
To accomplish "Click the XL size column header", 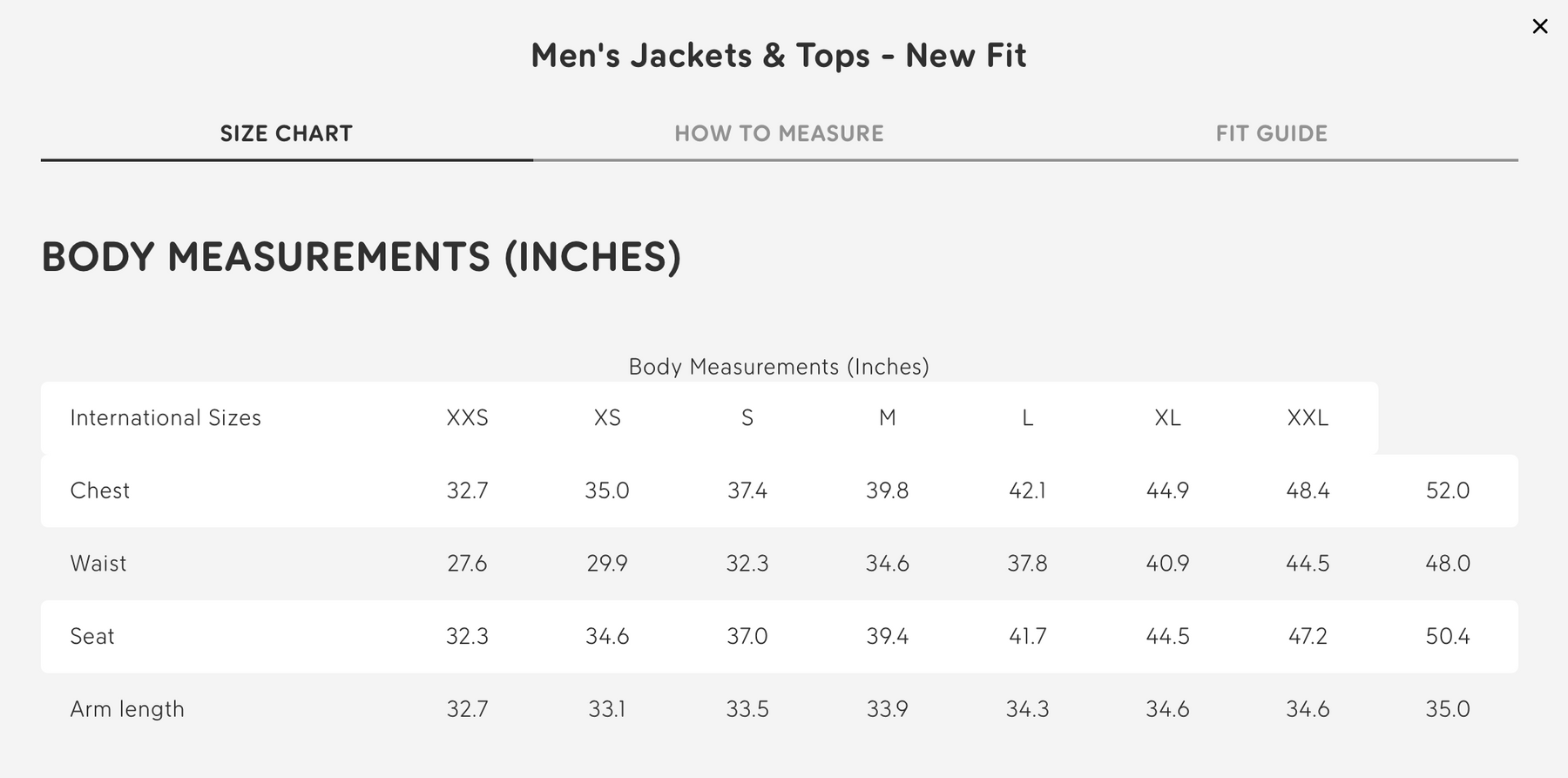I will [x=1167, y=418].
